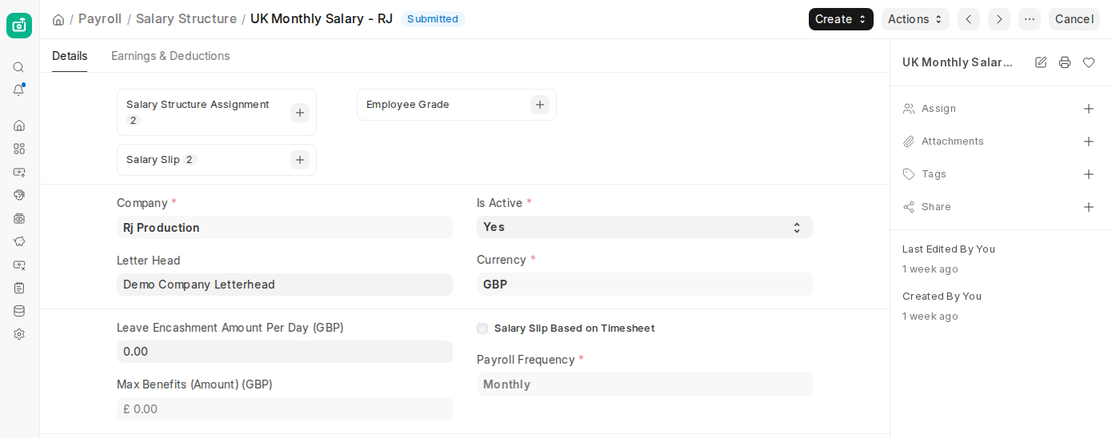Screen dimensions: 1120x438
Task: Navigate to Payroll breadcrumb
Action: coord(100,19)
